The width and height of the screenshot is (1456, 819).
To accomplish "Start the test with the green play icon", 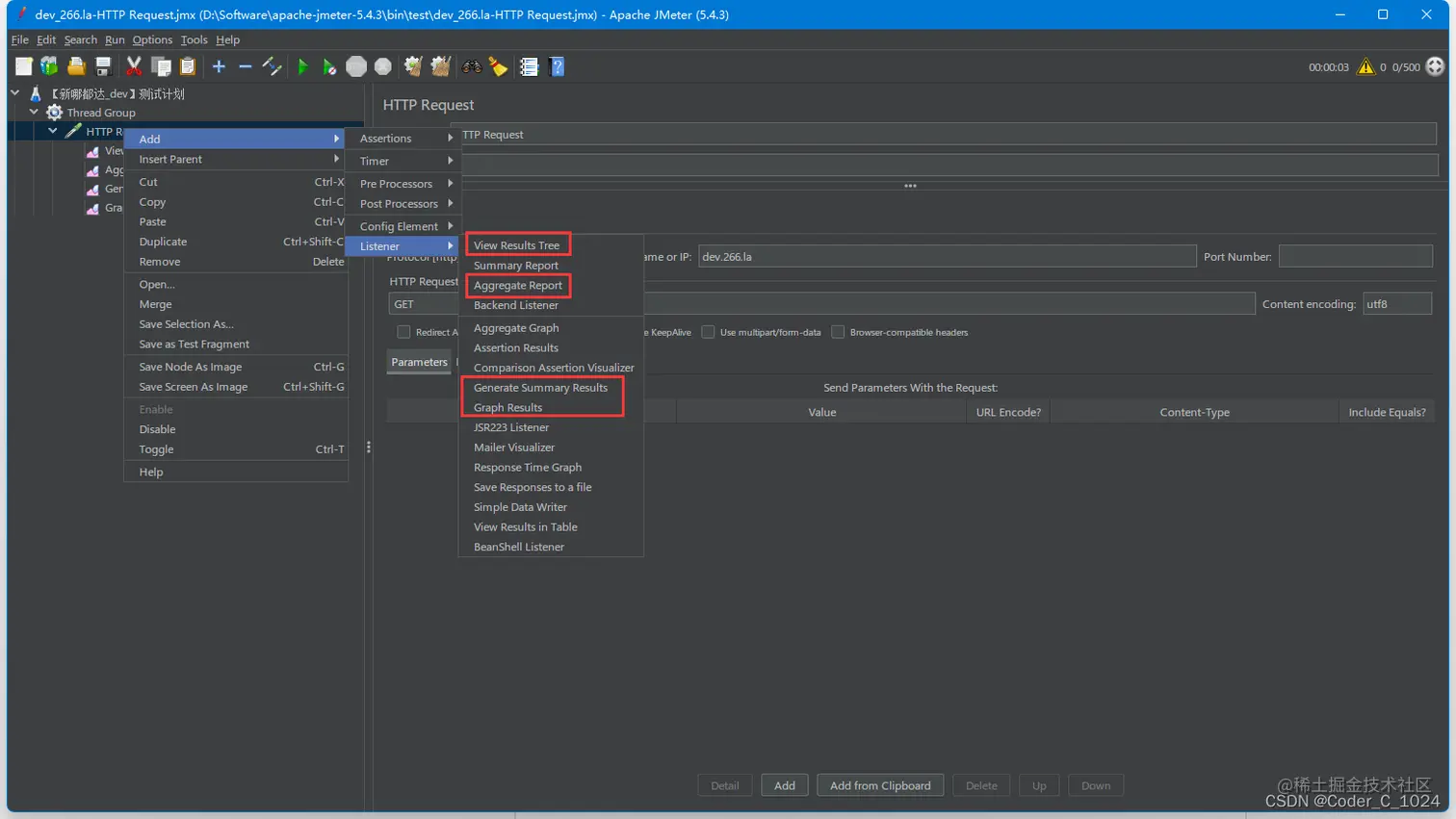I will pyautogui.click(x=302, y=66).
